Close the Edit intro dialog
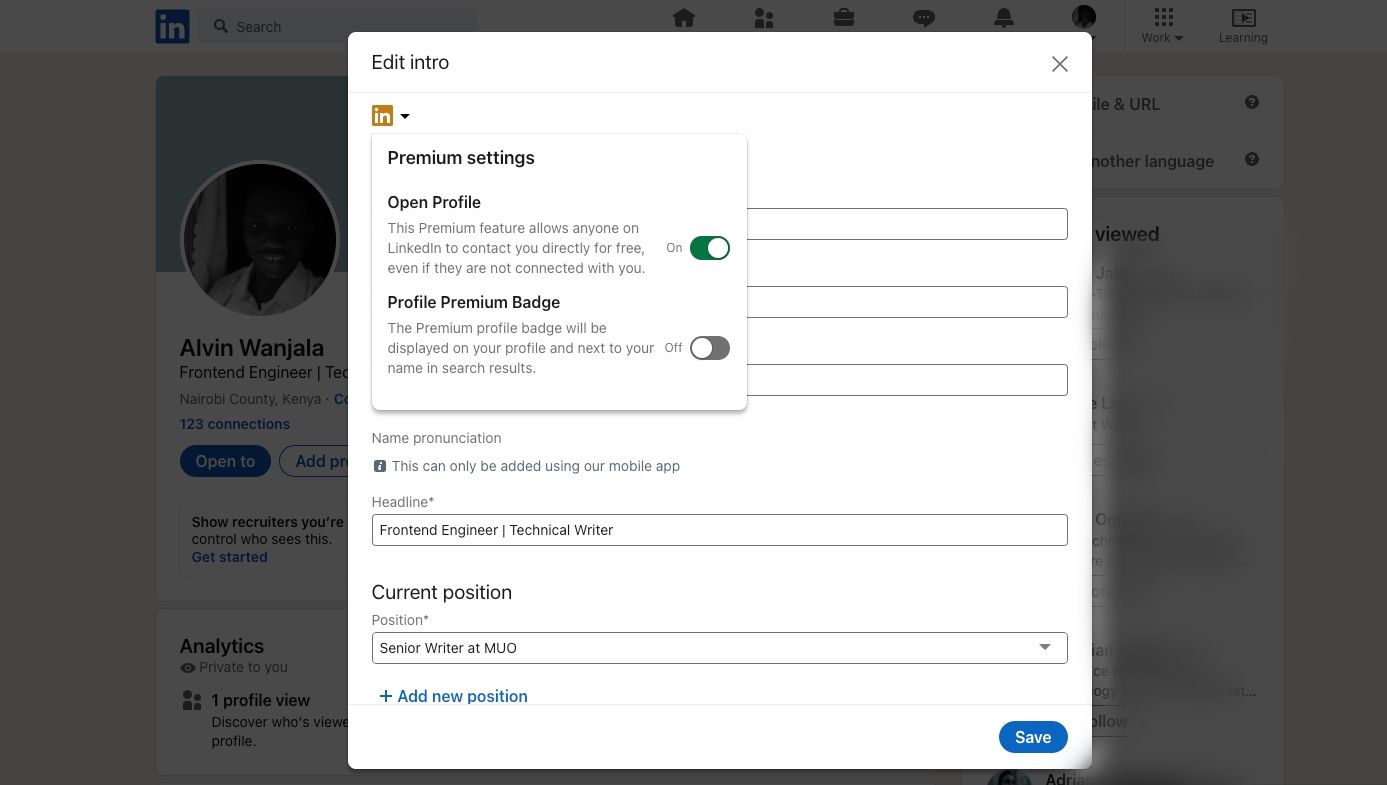Image resolution: width=1387 pixels, height=785 pixels. tap(1060, 64)
